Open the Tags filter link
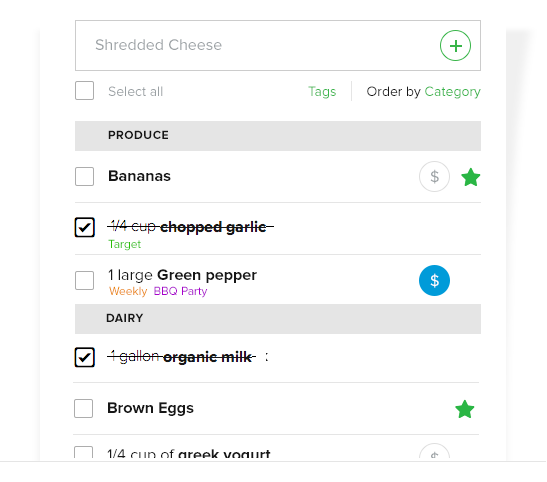Screen dimensions: 547x482 [322, 91]
